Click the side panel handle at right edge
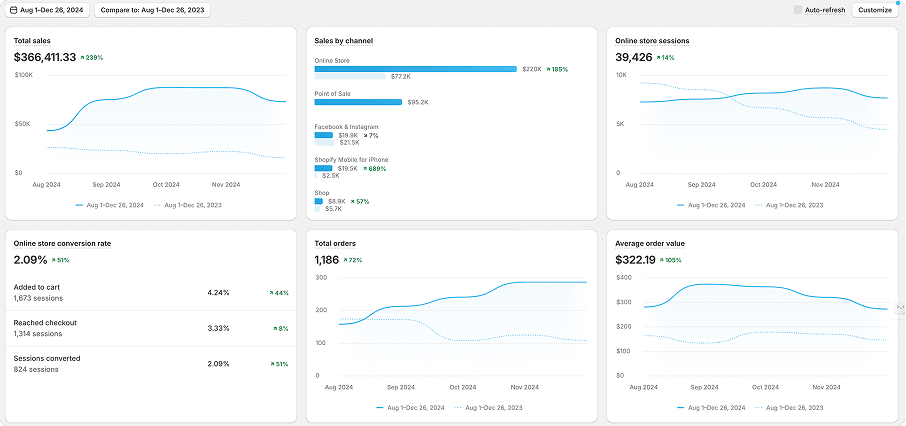Screen dimensions: 906x426 pyautogui.click(x=901, y=307)
